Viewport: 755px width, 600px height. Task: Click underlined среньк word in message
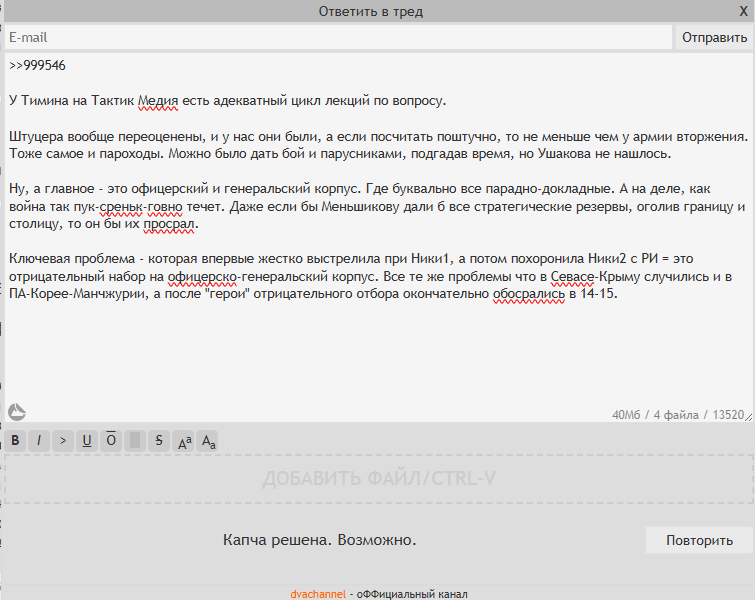[x=121, y=207]
